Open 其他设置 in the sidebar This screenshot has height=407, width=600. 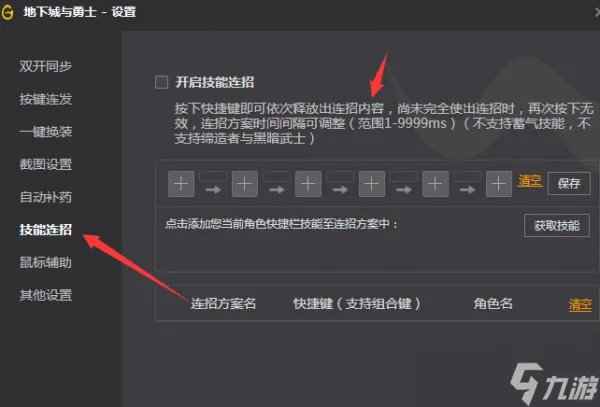click(x=46, y=295)
